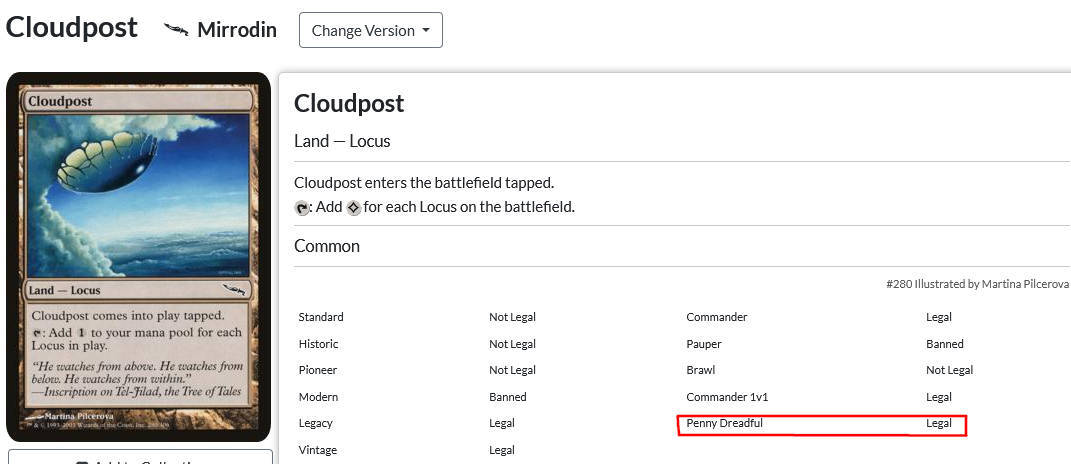Click the Not Legal status beside Brawl

[x=949, y=370]
